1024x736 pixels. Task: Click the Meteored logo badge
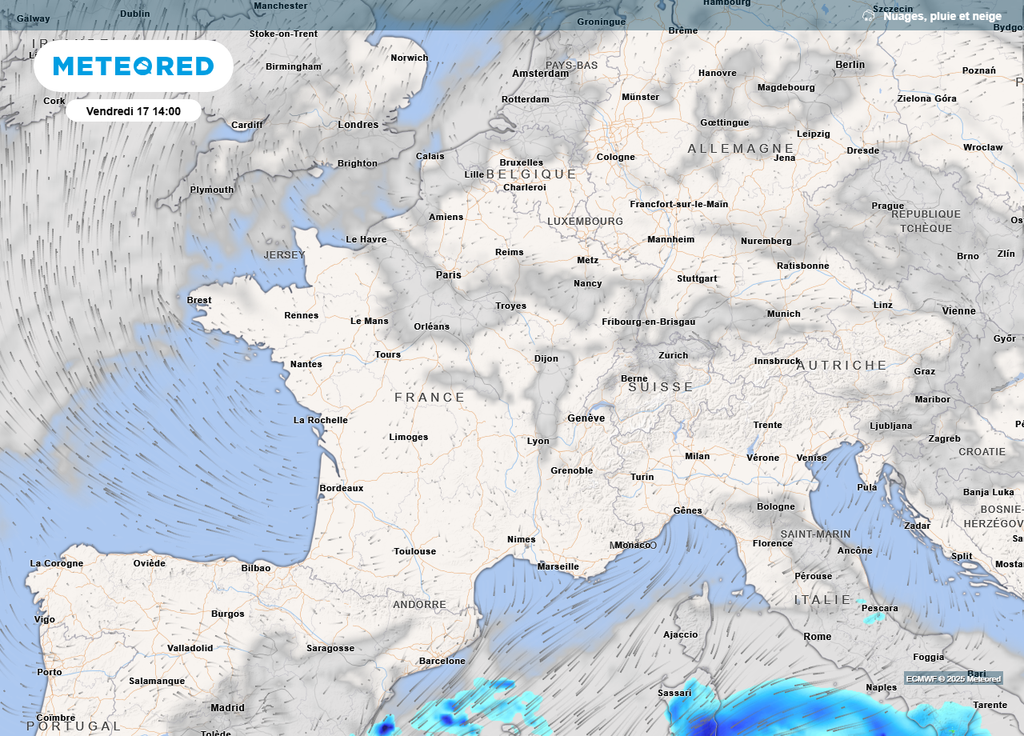tap(133, 66)
